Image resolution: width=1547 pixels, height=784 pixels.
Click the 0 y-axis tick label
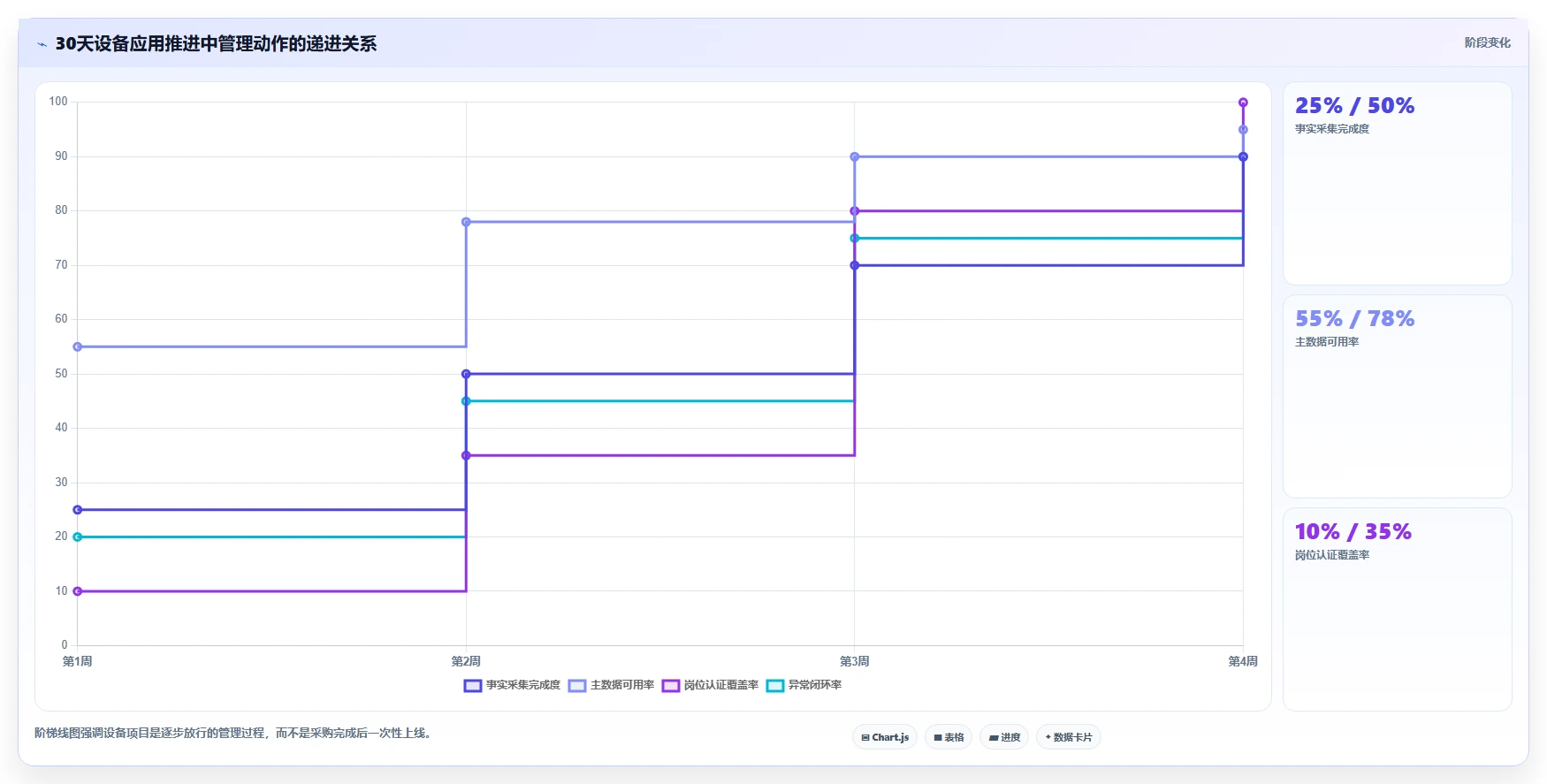tap(65, 645)
